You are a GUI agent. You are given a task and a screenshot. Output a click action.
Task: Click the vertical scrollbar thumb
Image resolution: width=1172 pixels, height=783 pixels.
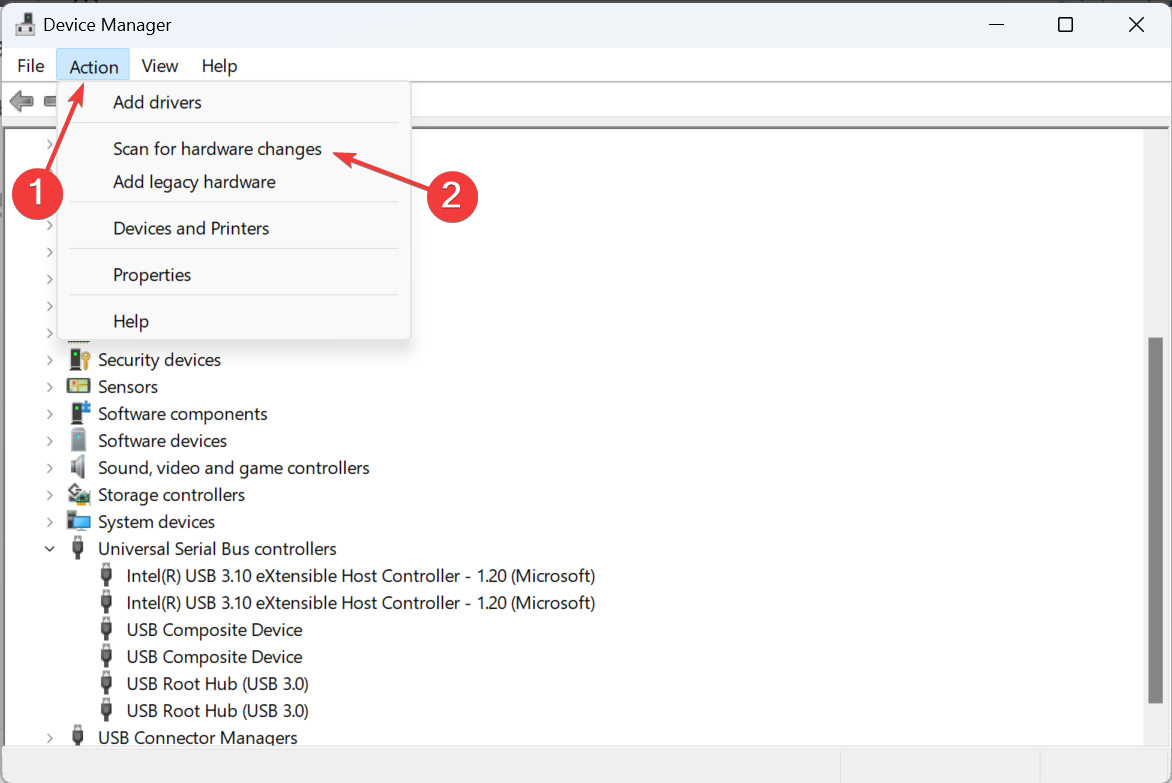pos(1156,520)
